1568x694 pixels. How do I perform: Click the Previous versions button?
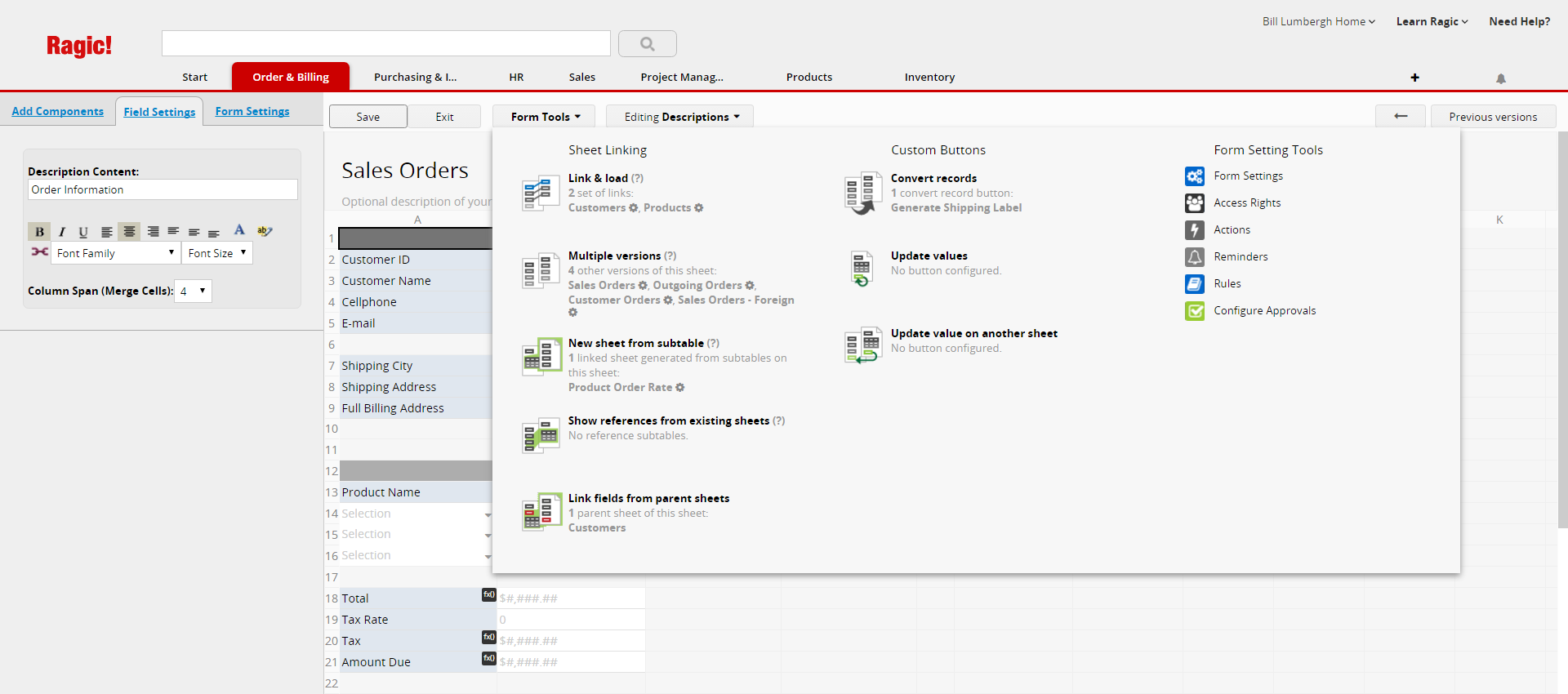click(1494, 117)
